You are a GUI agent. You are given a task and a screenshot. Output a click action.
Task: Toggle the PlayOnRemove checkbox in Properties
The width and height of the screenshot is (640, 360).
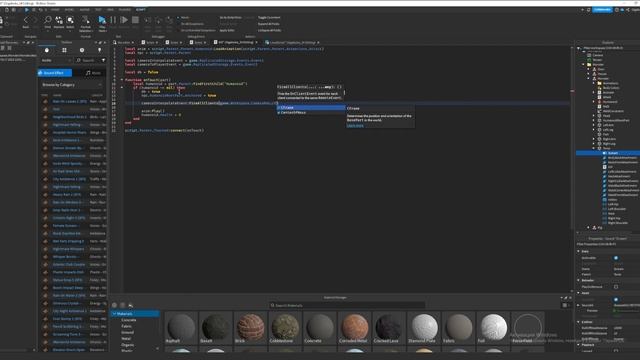(616, 287)
